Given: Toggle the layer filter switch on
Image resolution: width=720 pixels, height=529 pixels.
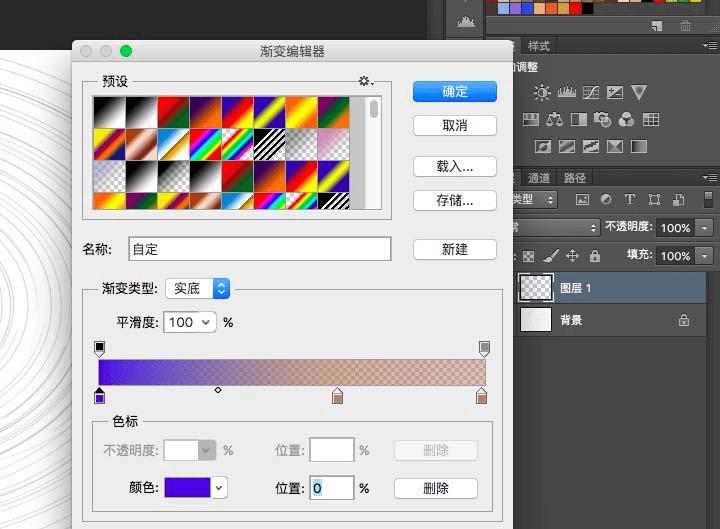Looking at the screenshot, I should (709, 200).
